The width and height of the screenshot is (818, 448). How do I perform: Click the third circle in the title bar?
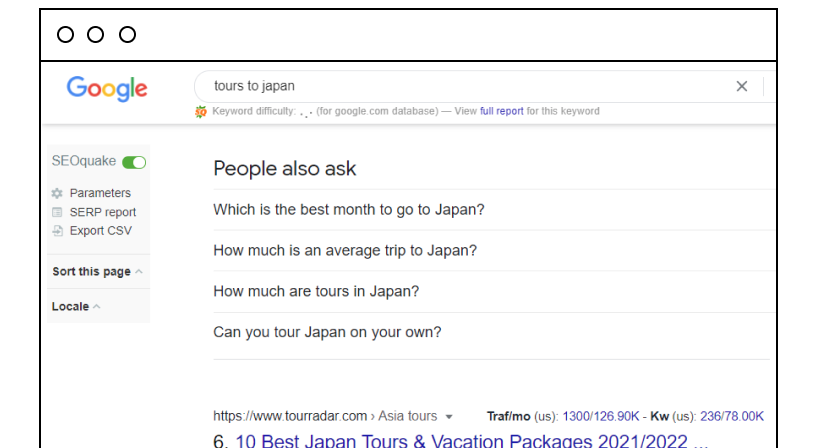(127, 35)
